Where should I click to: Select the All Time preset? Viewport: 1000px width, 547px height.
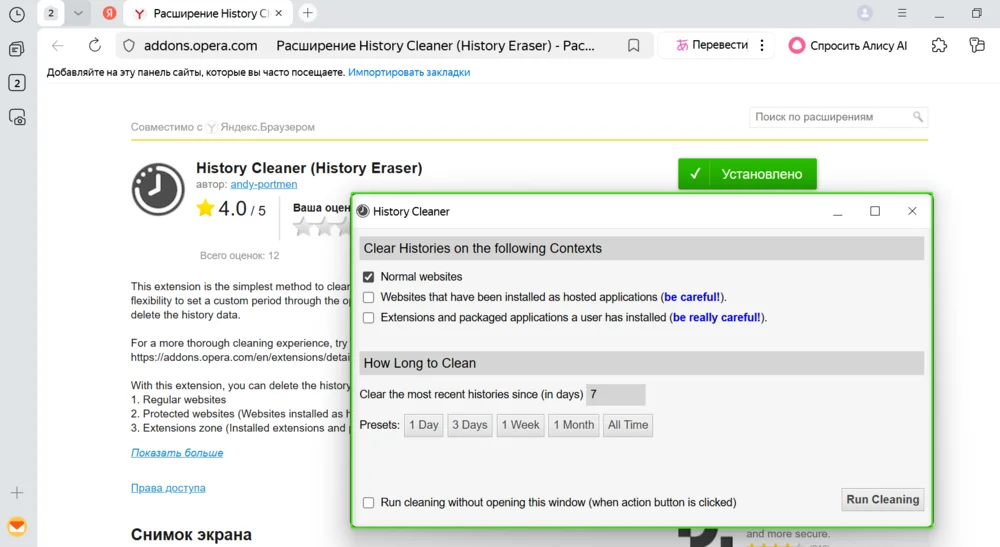[628, 425]
